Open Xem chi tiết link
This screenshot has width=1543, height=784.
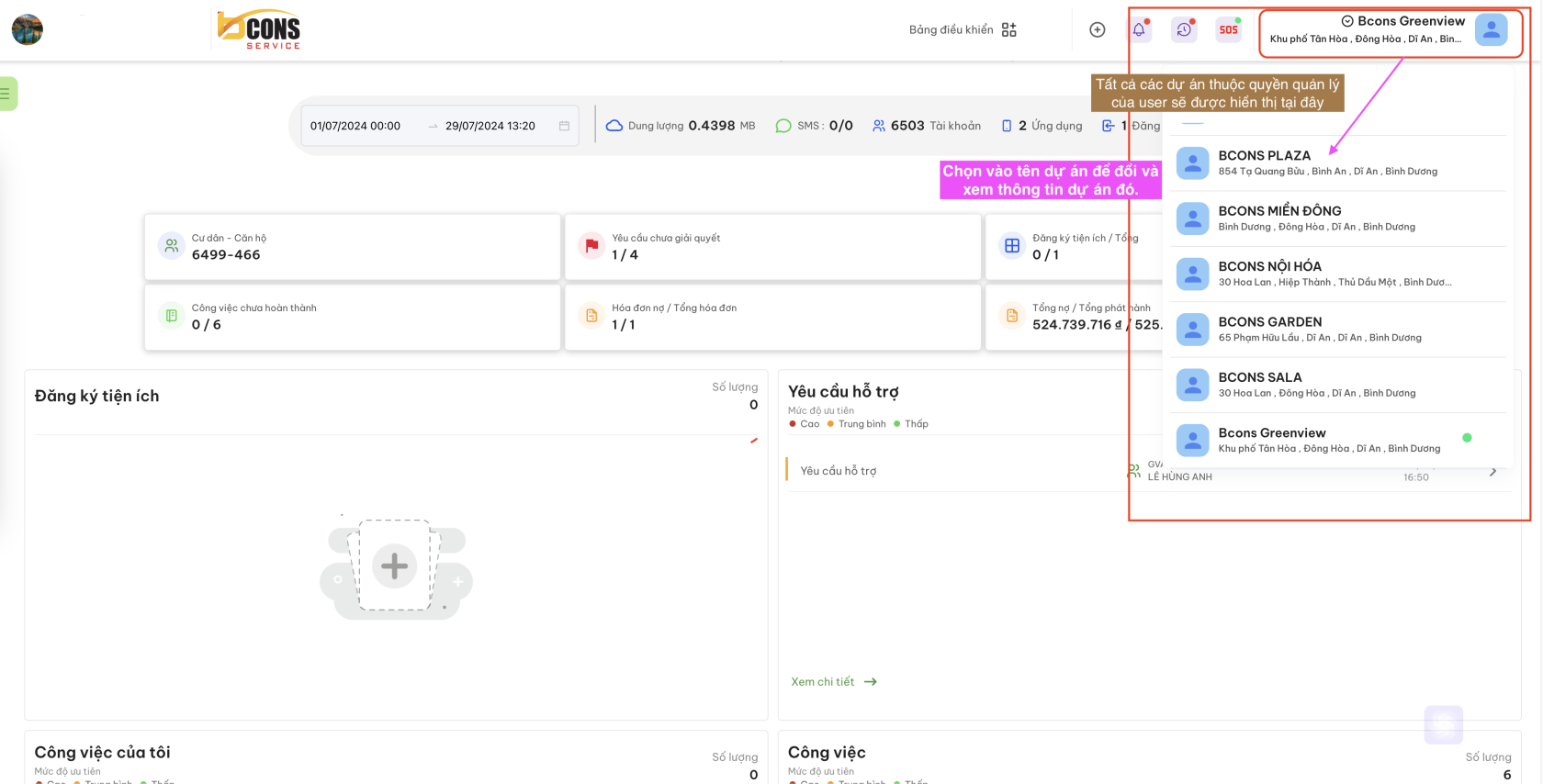(834, 682)
